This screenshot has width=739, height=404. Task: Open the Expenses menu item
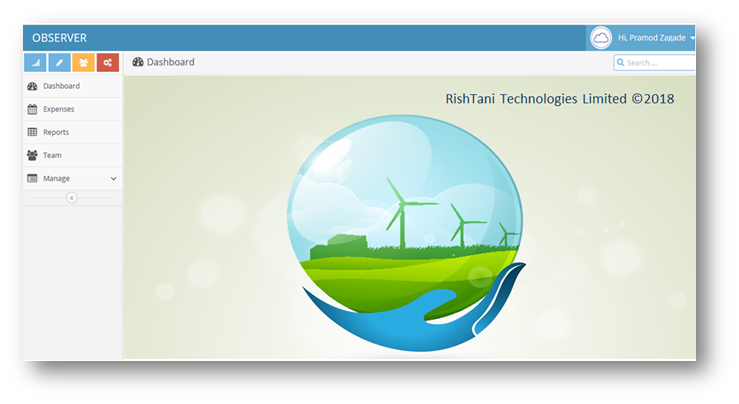[x=58, y=109]
